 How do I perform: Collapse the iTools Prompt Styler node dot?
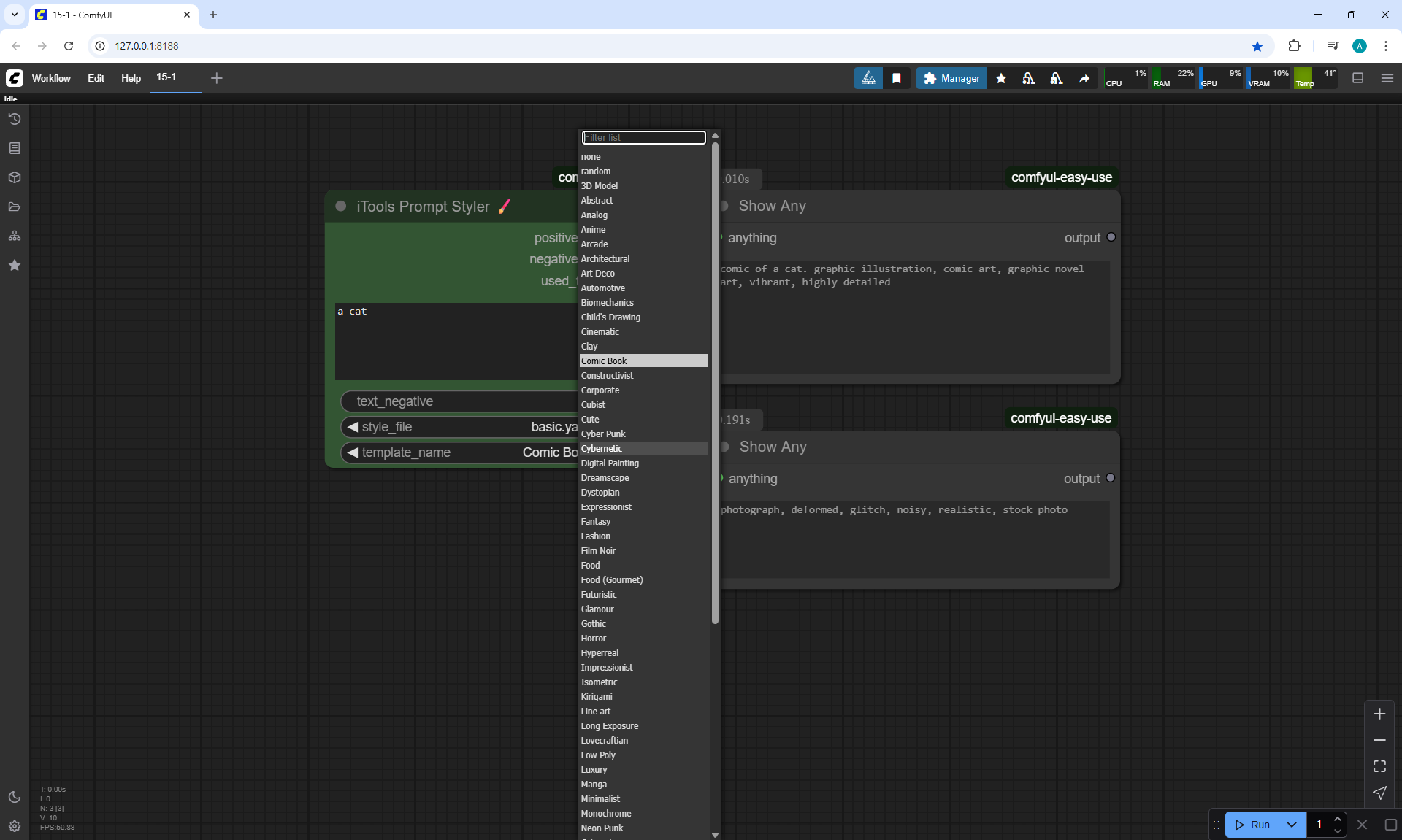point(340,207)
